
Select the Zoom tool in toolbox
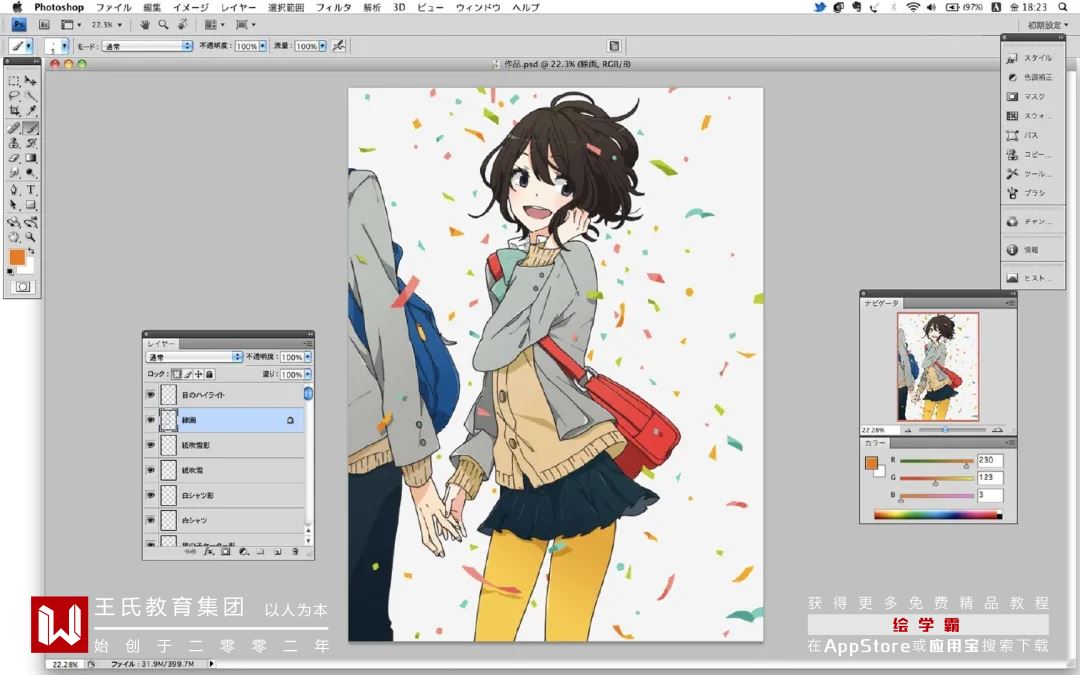click(x=30, y=237)
